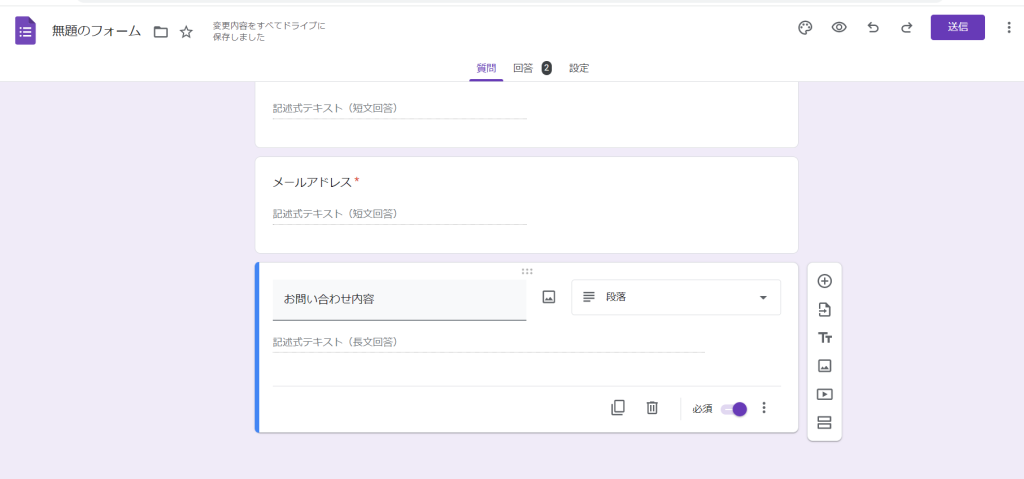Click the 送信 send button
1024x479 pixels.
click(957, 27)
